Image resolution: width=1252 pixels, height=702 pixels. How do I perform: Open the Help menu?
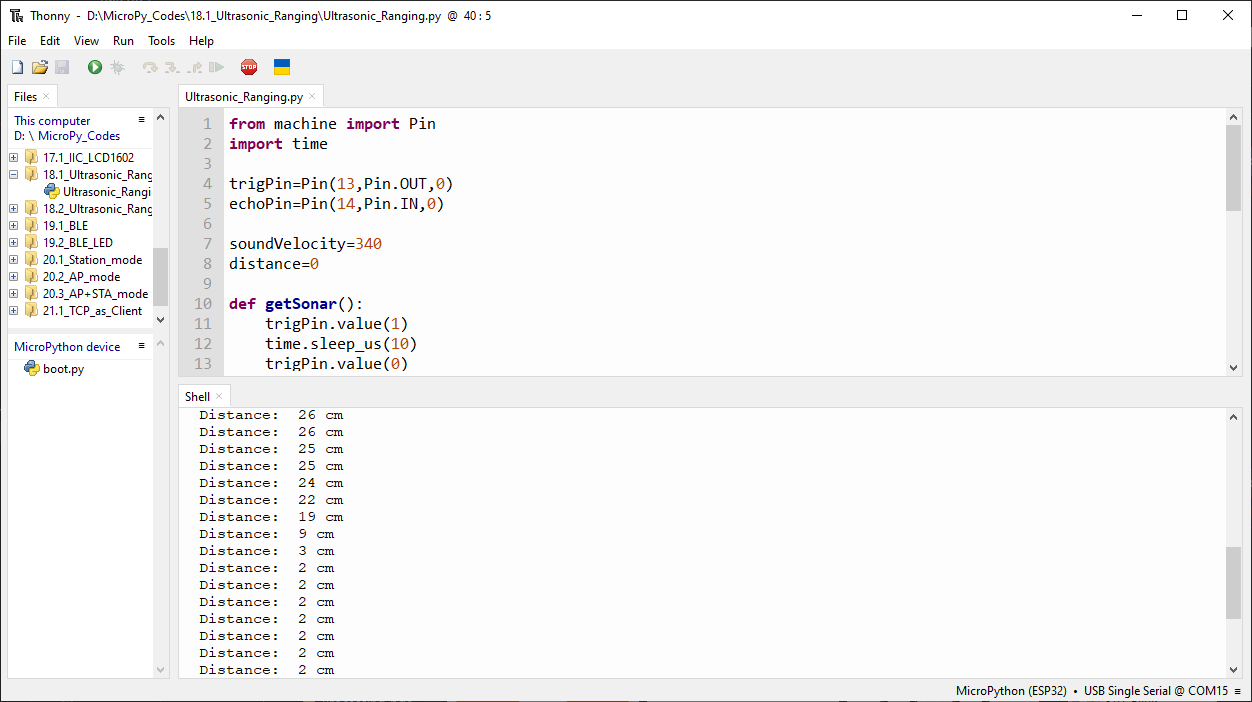201,41
